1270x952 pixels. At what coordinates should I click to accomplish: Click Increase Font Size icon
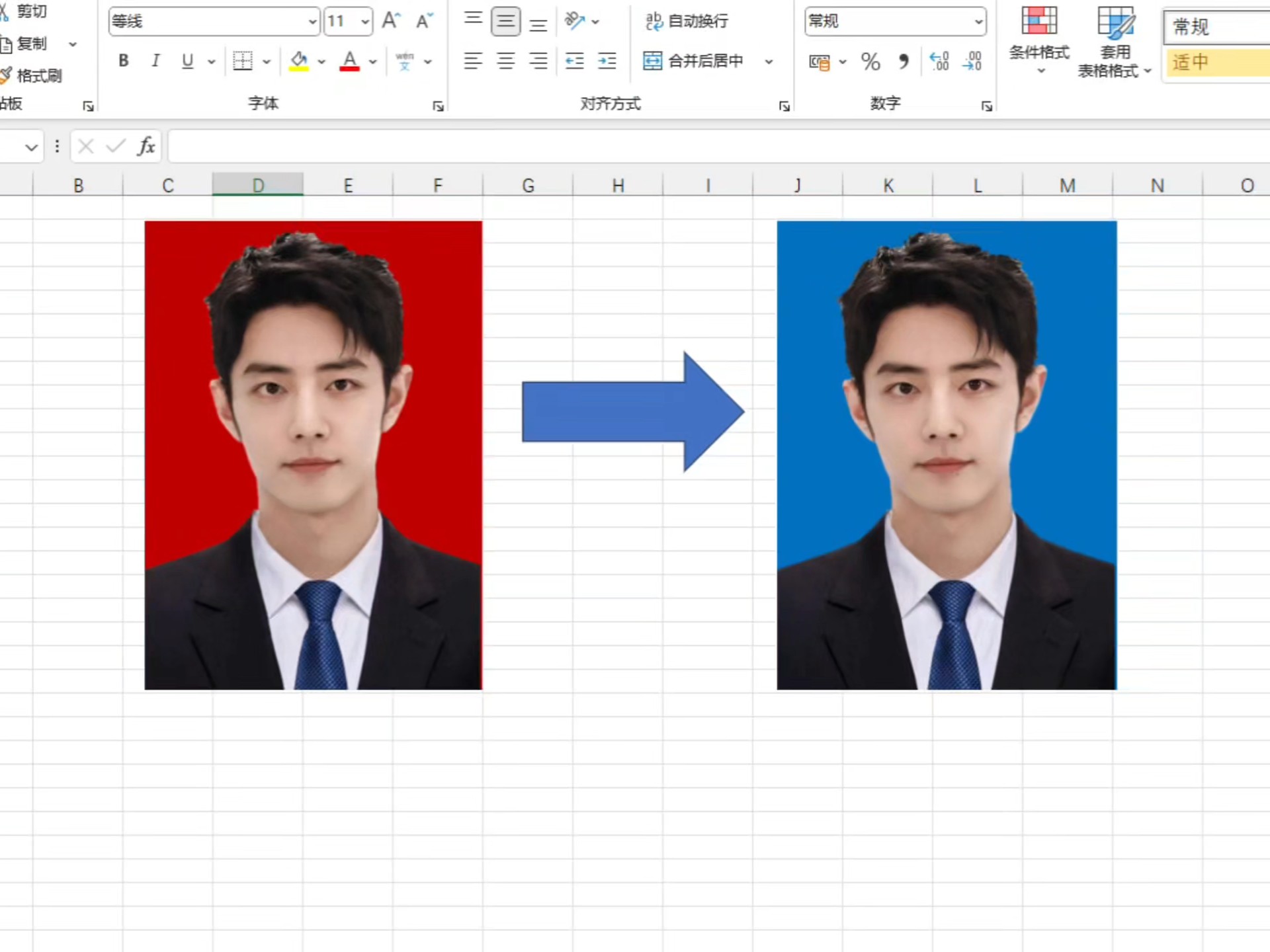(391, 21)
